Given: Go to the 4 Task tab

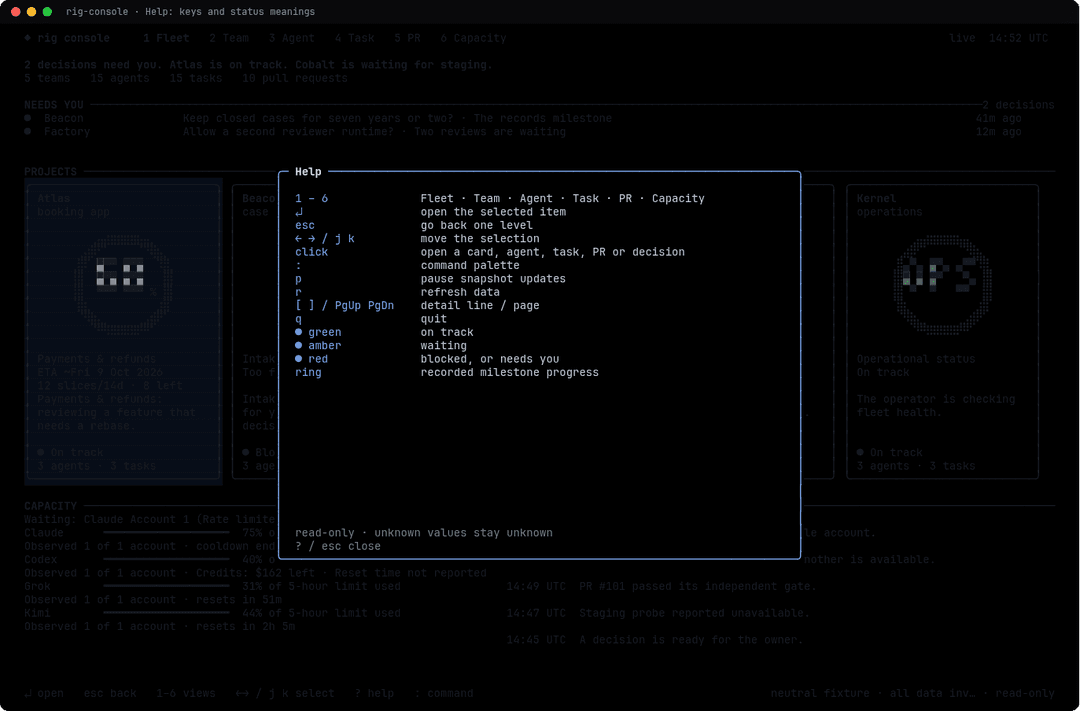Looking at the screenshot, I should [x=355, y=38].
